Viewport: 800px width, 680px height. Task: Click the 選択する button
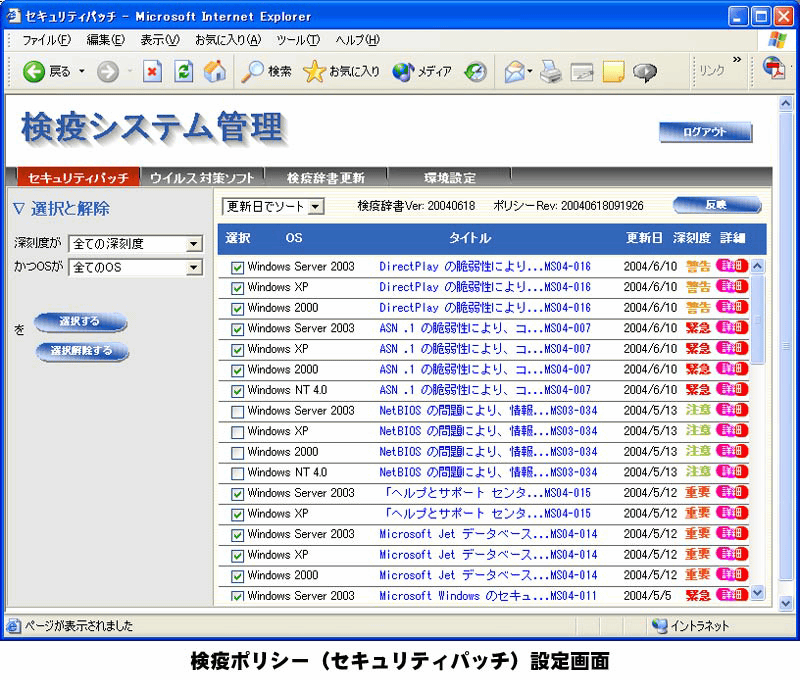(x=80, y=321)
